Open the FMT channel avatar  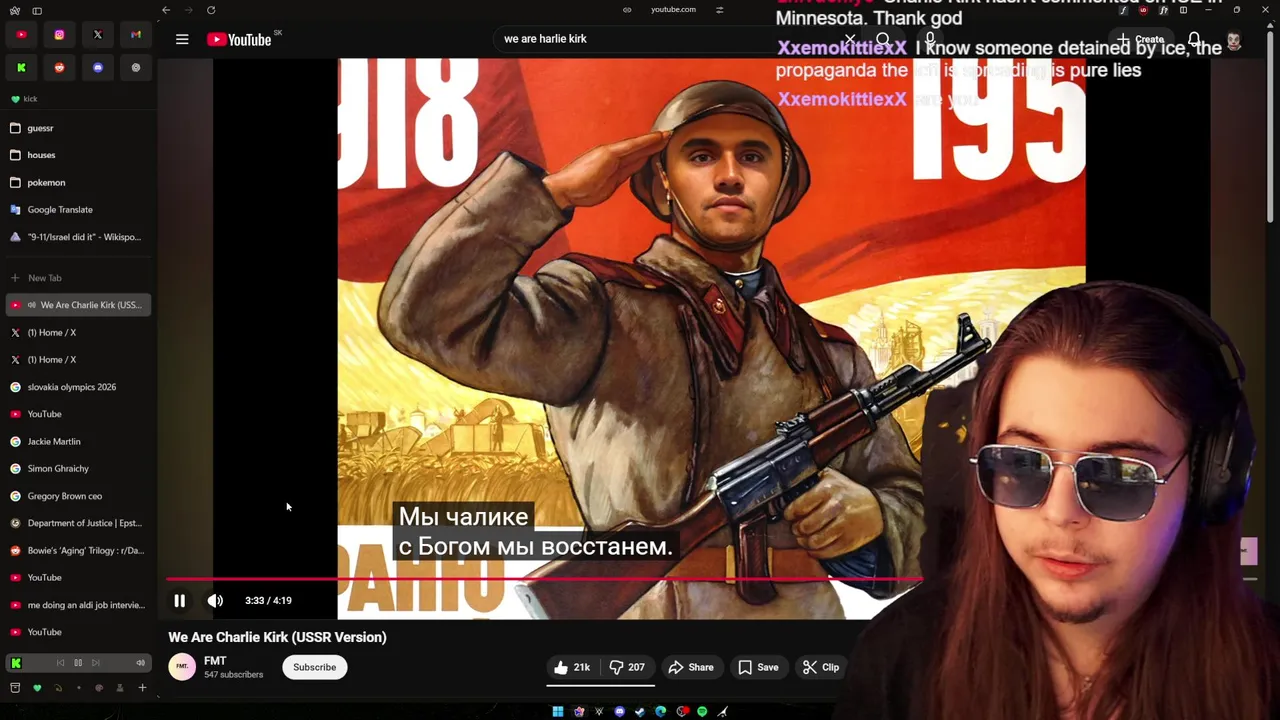coord(182,667)
